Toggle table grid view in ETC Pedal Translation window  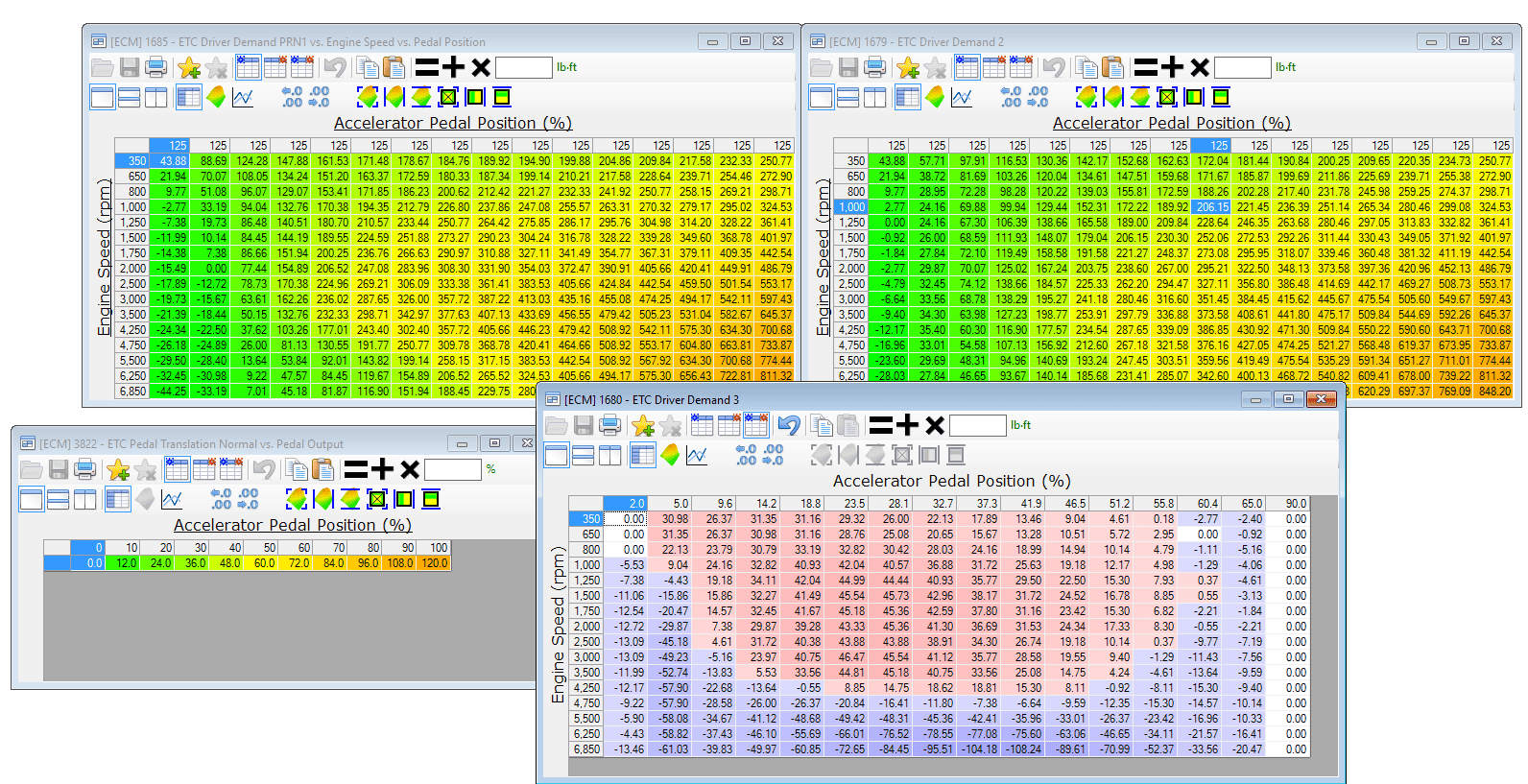(118, 499)
